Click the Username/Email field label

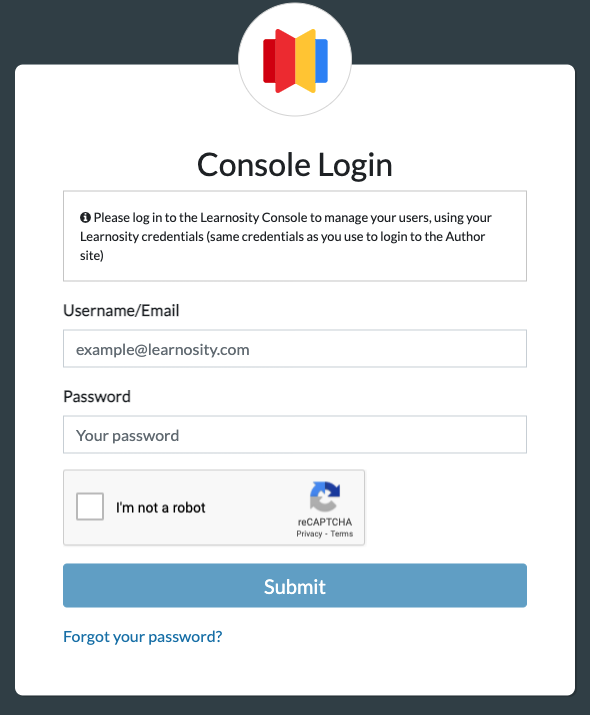click(x=121, y=311)
